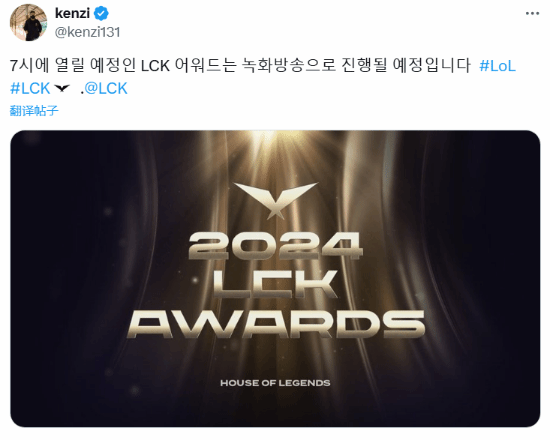Visit the @kenzi131 handle
The width and height of the screenshot is (550, 440).
pos(88,32)
